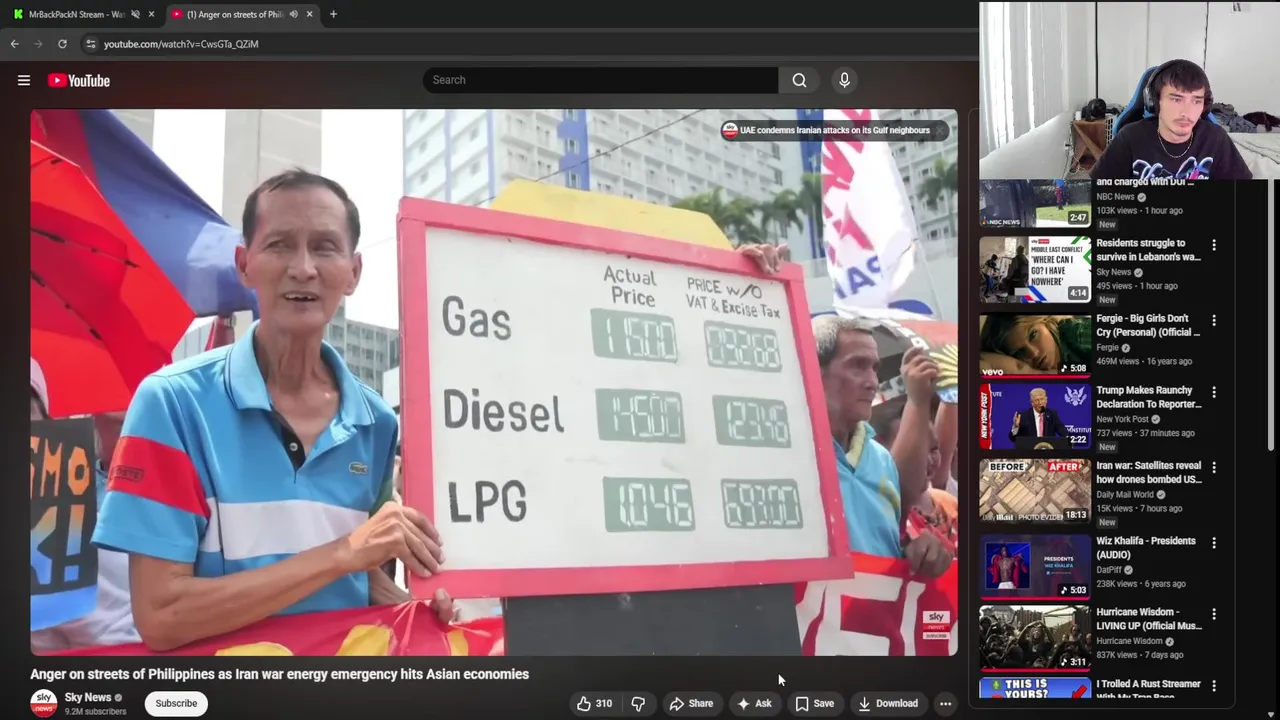
Task: Open options for Trump Makes Raunchy Declaration video
Action: click(1214, 393)
